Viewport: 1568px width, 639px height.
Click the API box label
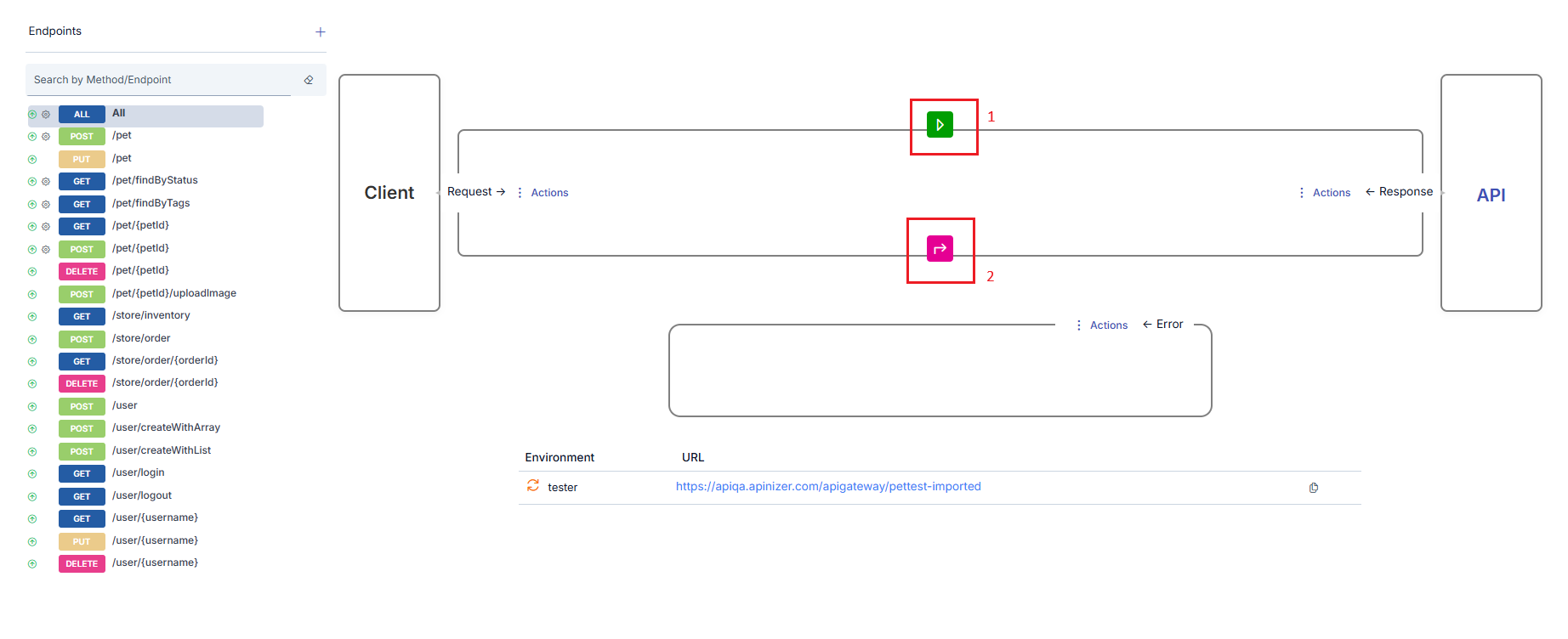[1491, 195]
